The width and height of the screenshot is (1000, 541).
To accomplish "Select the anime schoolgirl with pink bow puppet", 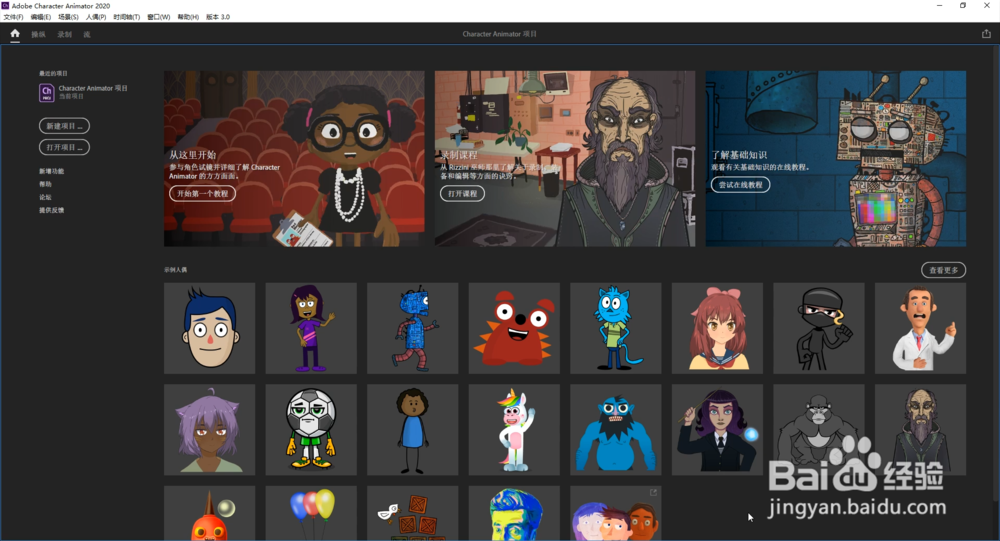I will 717,328.
